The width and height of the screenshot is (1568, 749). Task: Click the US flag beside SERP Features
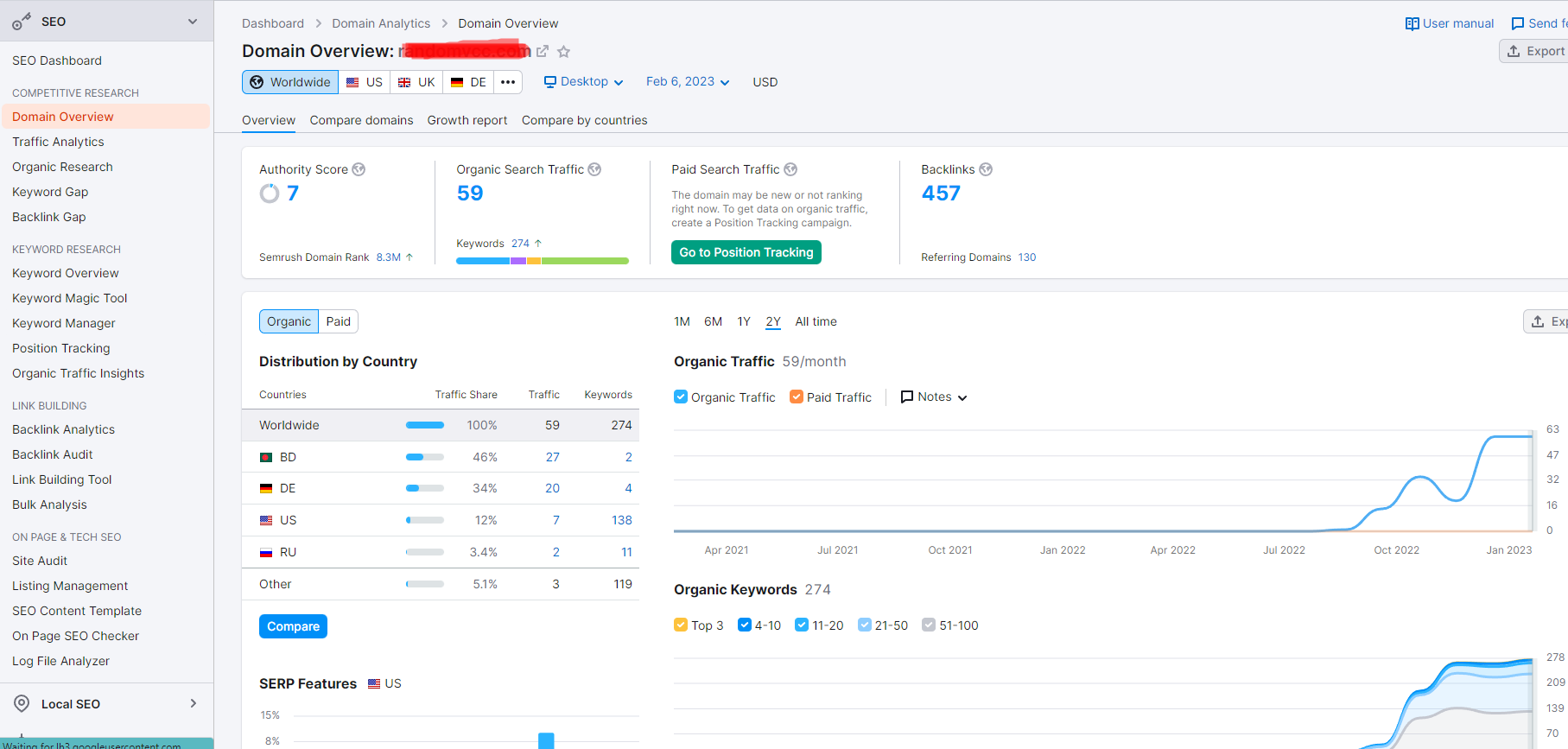tap(374, 683)
